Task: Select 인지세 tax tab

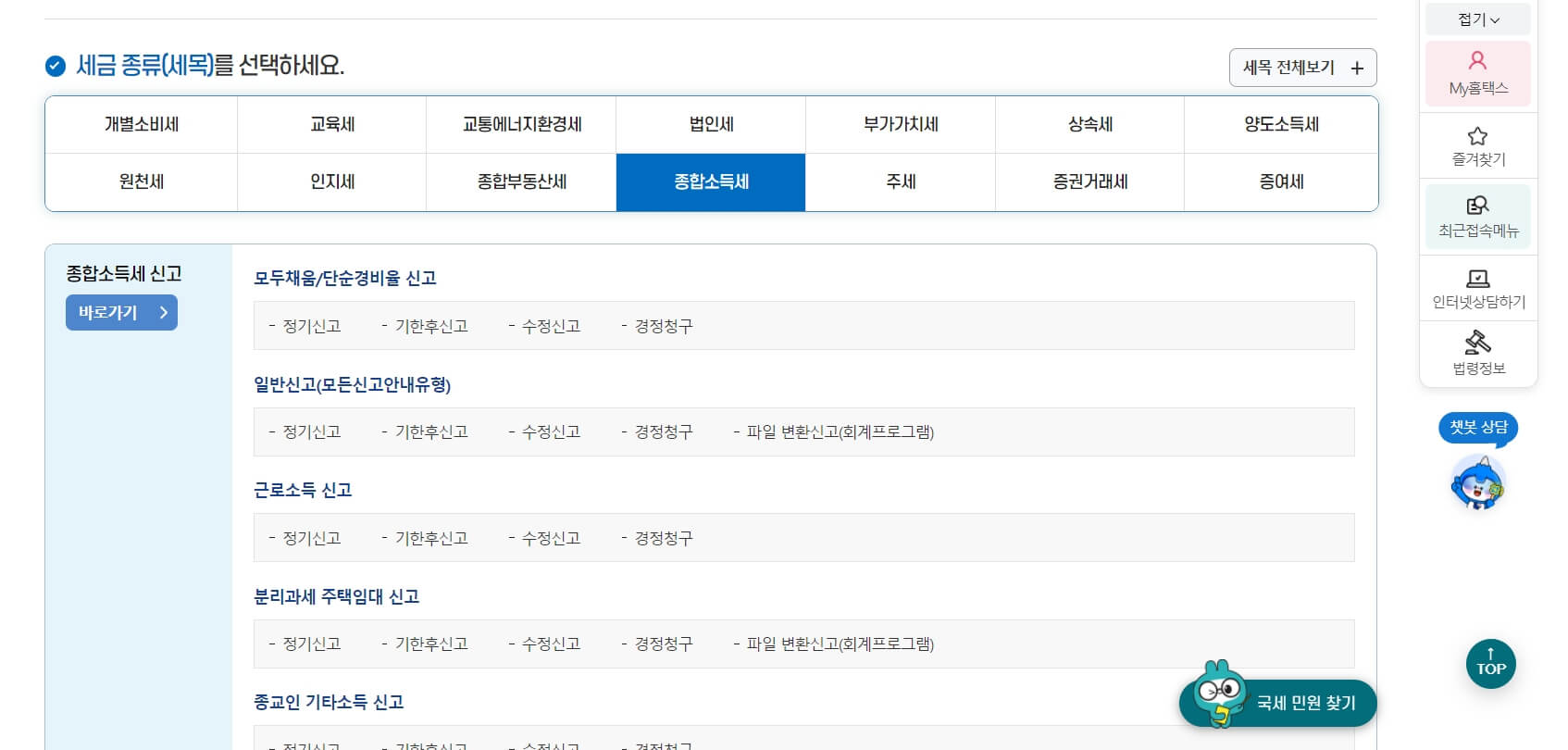Action: coord(332,181)
